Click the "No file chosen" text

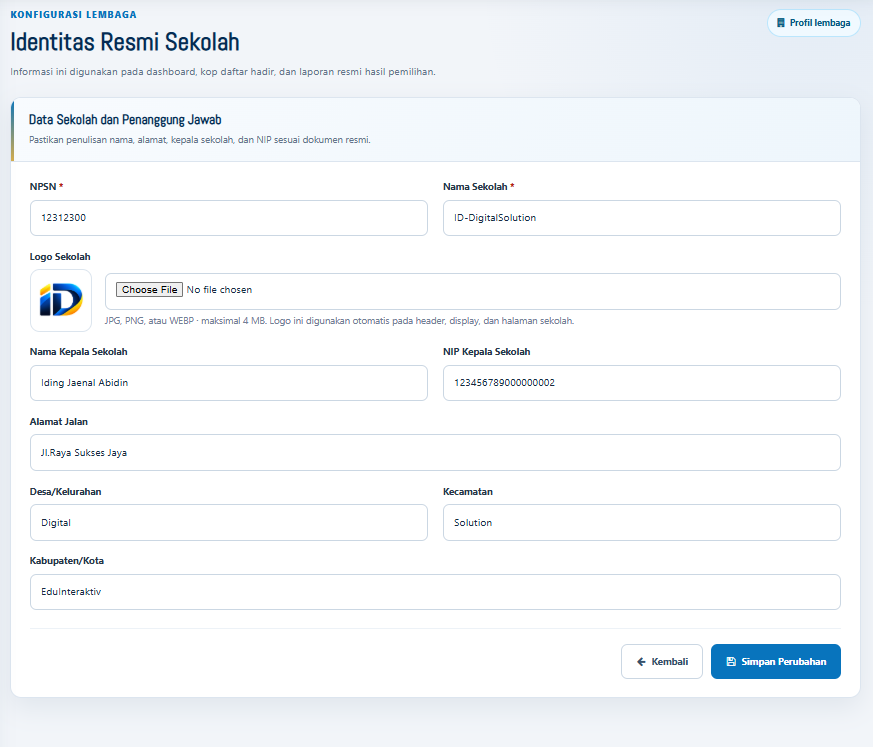[x=219, y=289]
